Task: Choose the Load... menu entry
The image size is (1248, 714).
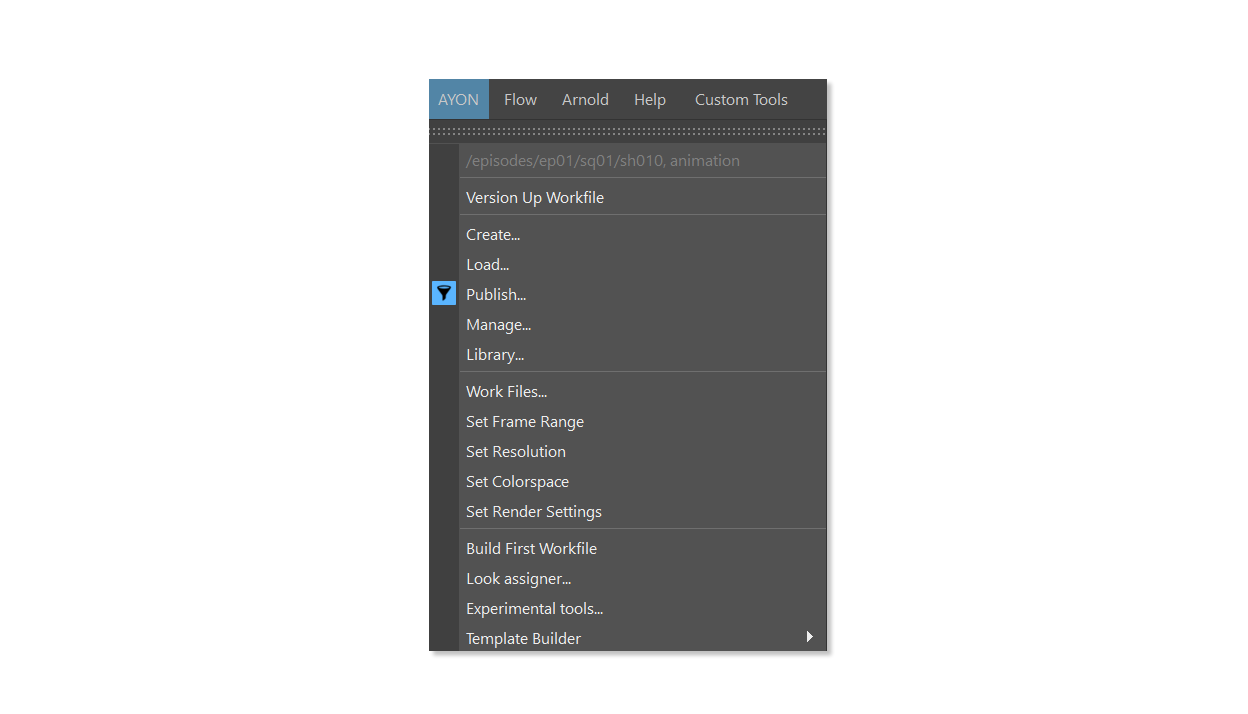Action: click(643, 265)
